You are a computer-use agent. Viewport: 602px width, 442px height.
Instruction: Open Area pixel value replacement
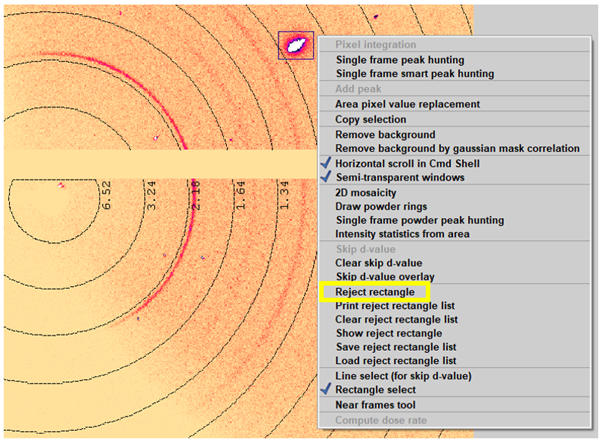pos(407,104)
